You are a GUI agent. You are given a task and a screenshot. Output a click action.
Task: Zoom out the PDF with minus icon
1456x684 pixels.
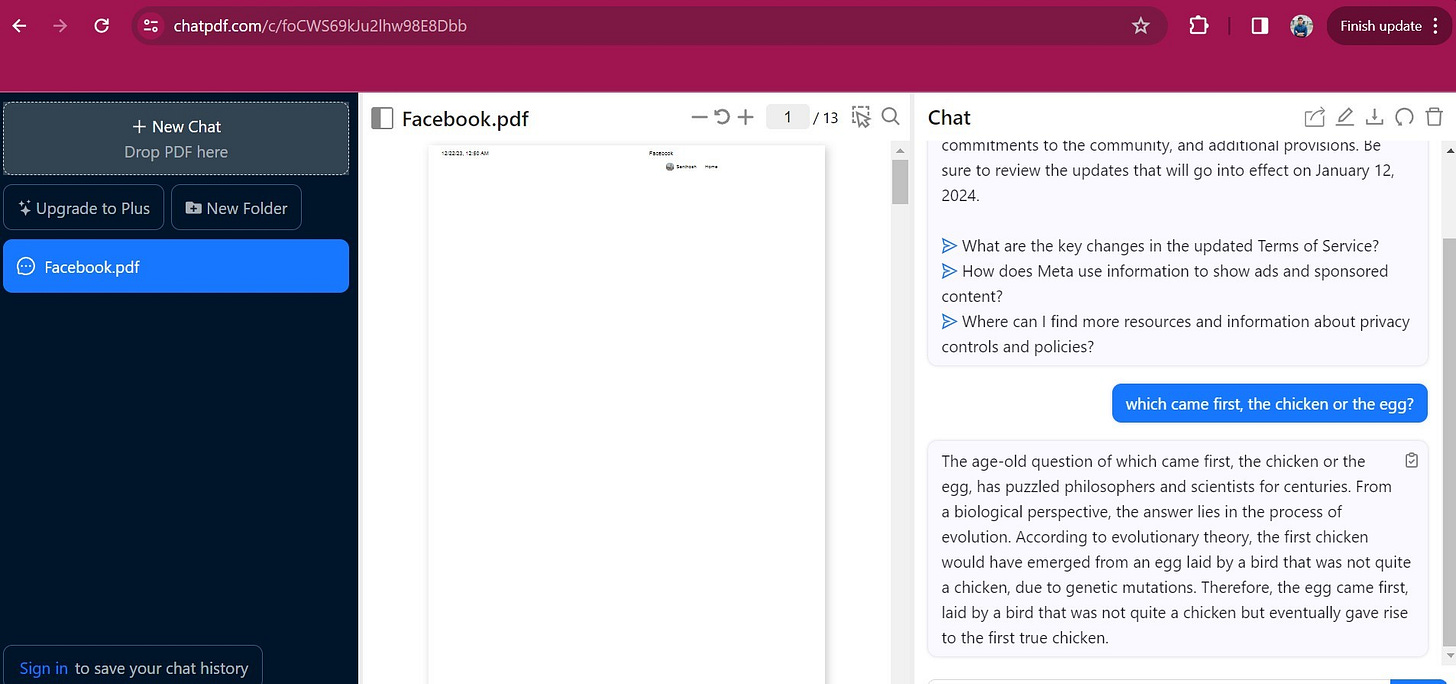[699, 117]
